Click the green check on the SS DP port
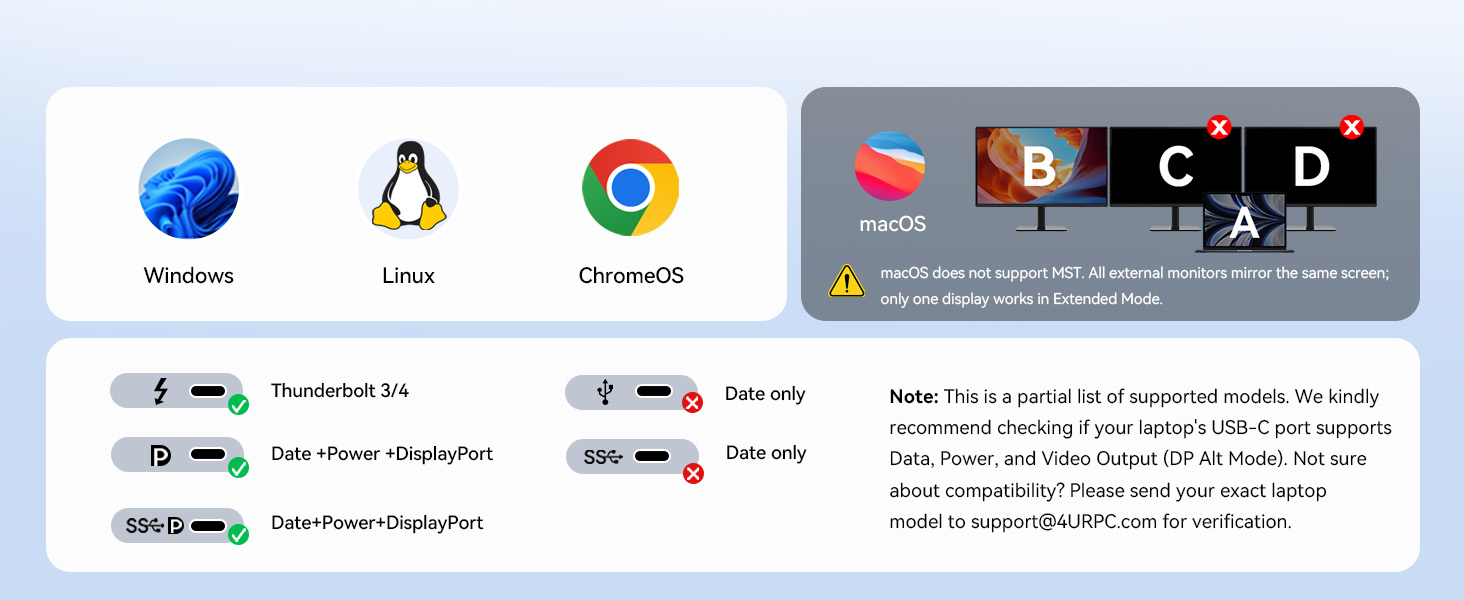Viewport: 1464px width, 600px height. tap(238, 535)
